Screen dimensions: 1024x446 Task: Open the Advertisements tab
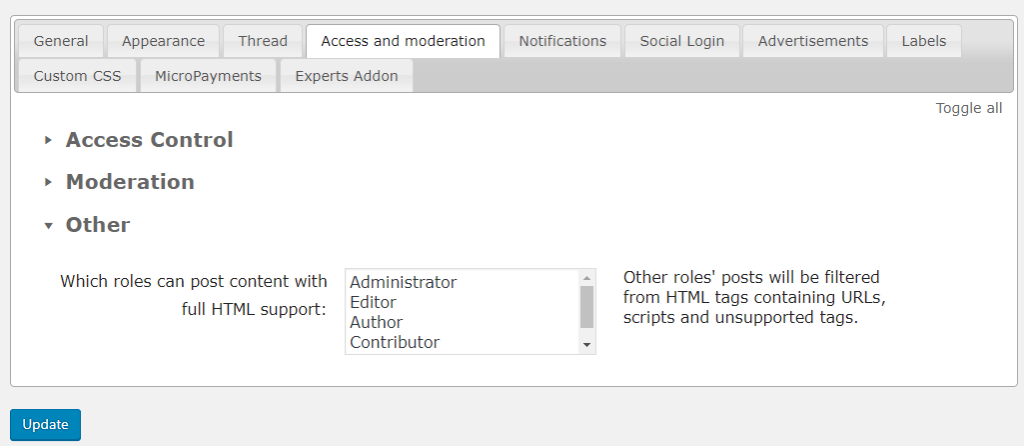812,41
